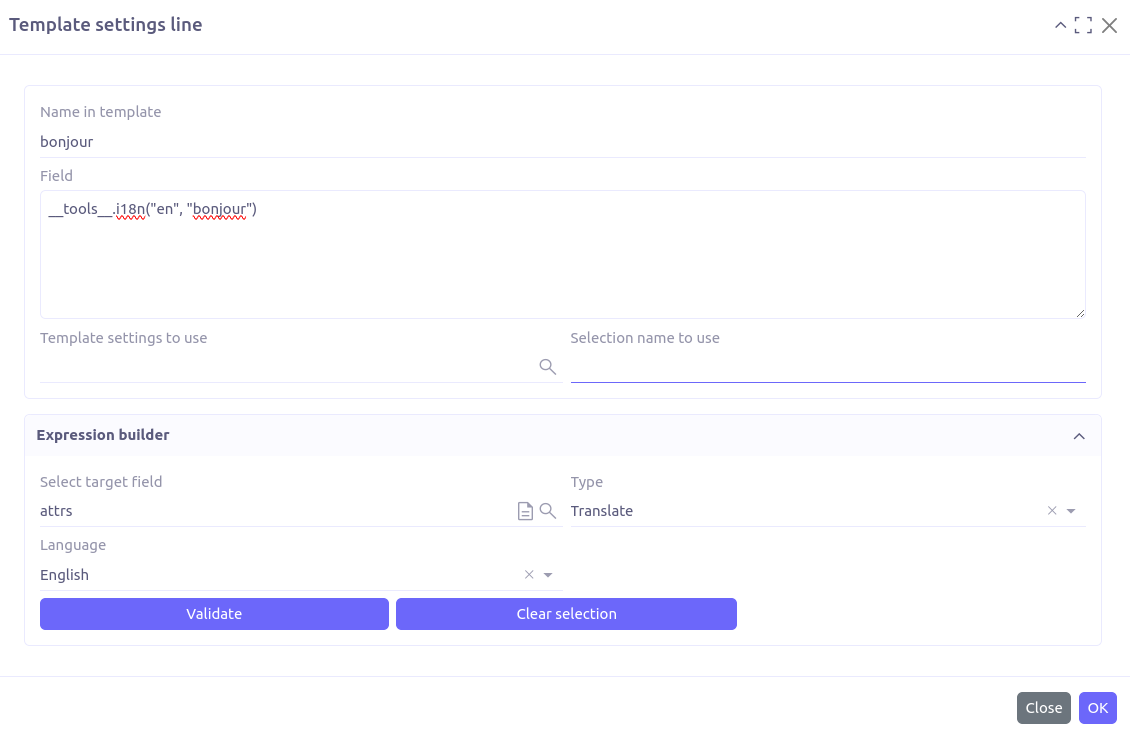The width and height of the screenshot is (1130, 732).
Task: Search for Template settings to use
Action: [547, 367]
